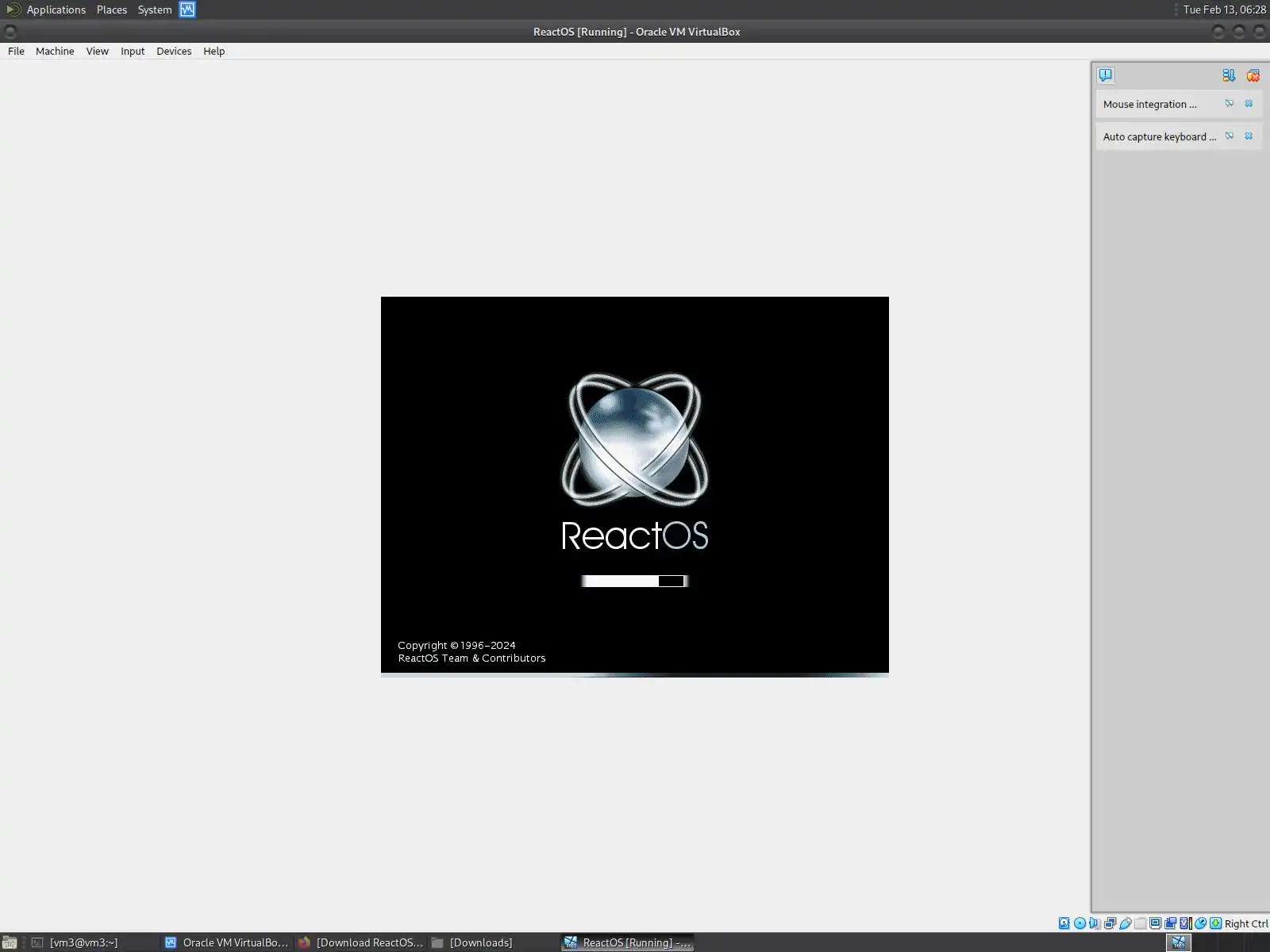Click the optical disc status icon
Image resolution: width=1270 pixels, height=952 pixels.
[x=1079, y=923]
